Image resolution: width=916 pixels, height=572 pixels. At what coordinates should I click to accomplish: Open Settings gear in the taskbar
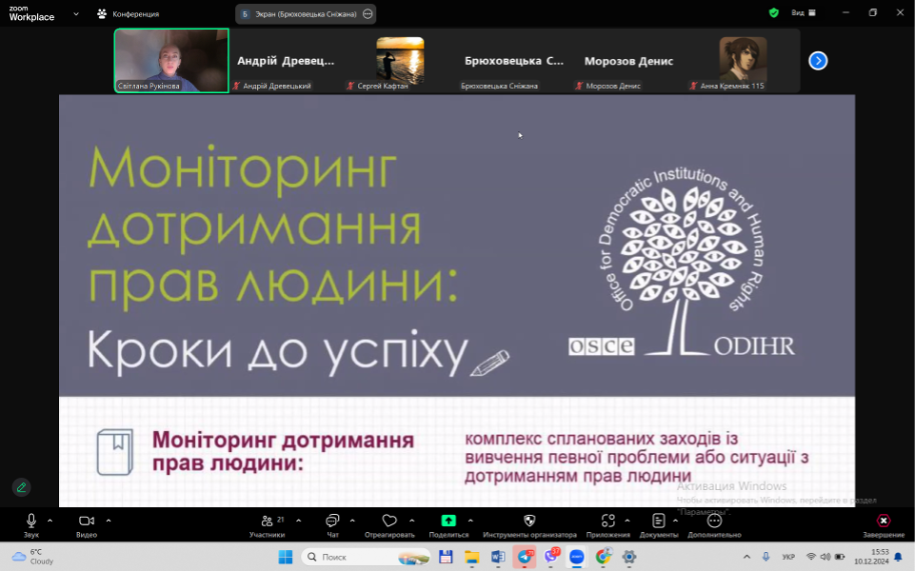629,557
